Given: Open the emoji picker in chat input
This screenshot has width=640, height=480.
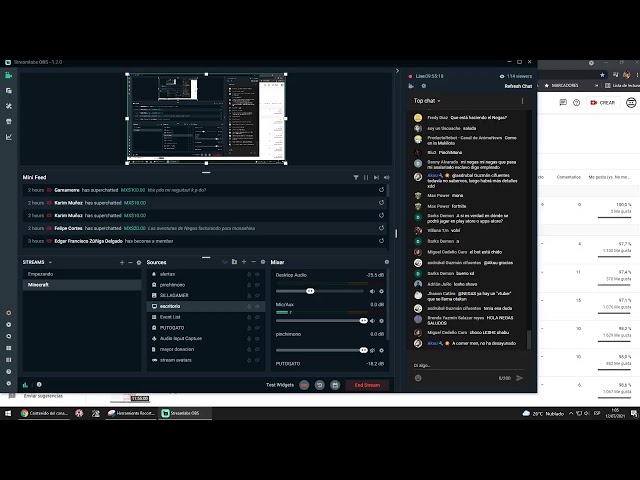Looking at the screenshot, I should point(418,378).
